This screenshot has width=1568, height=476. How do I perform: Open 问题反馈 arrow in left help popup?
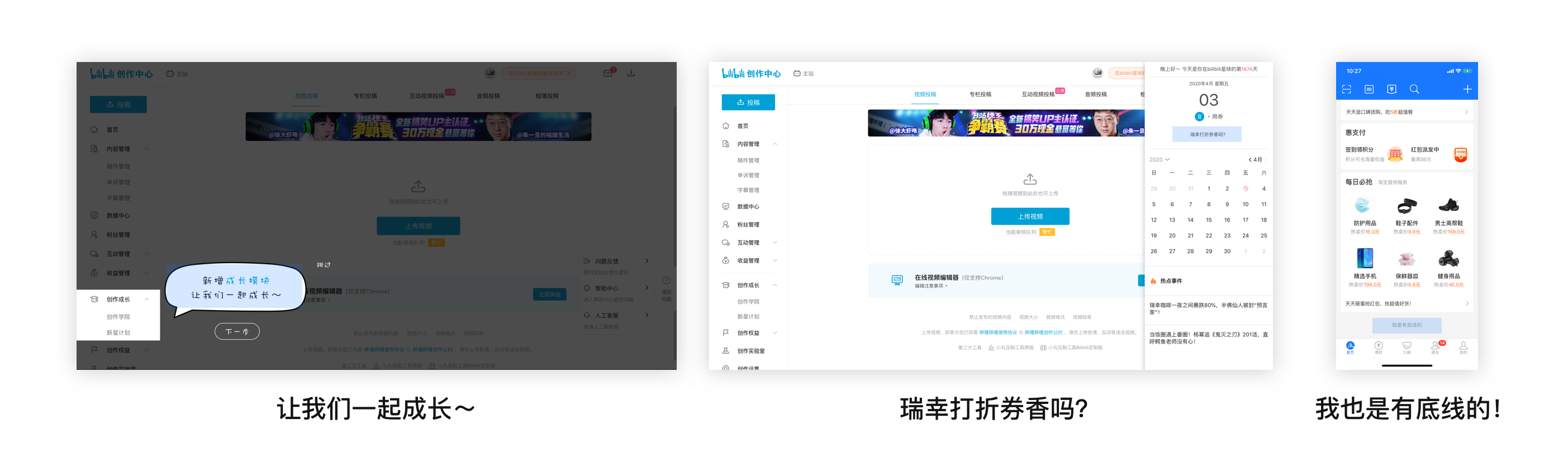647,260
